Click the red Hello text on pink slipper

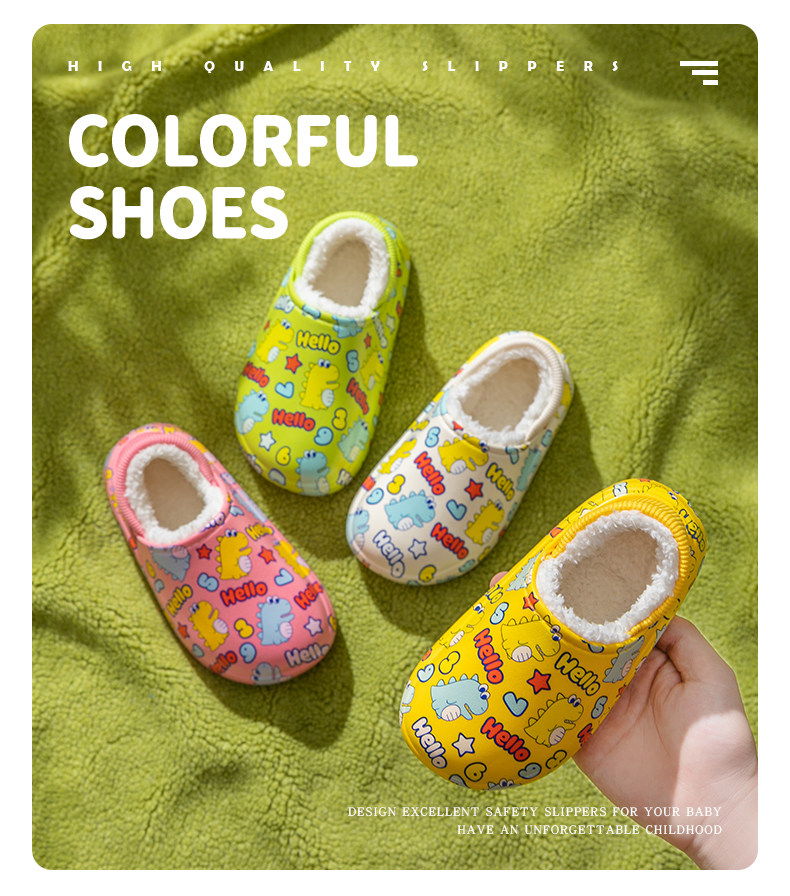pyautogui.click(x=244, y=593)
